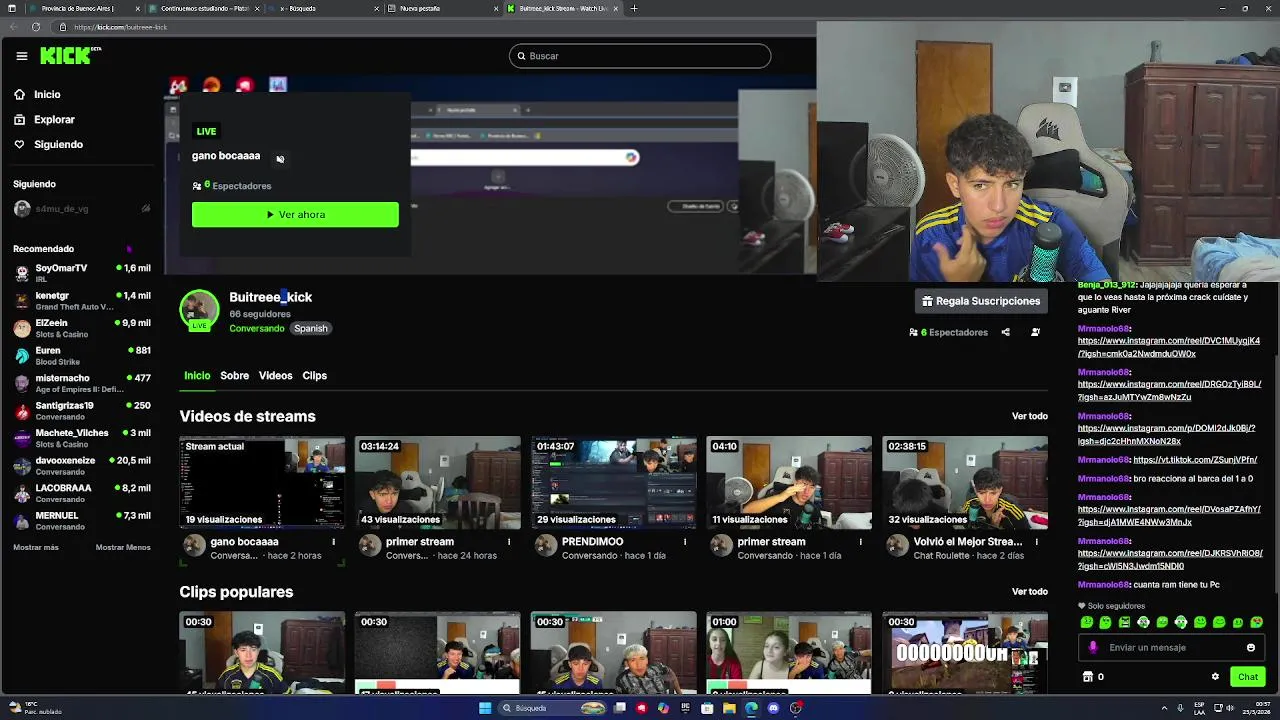Click Ver ahora button

click(x=295, y=214)
